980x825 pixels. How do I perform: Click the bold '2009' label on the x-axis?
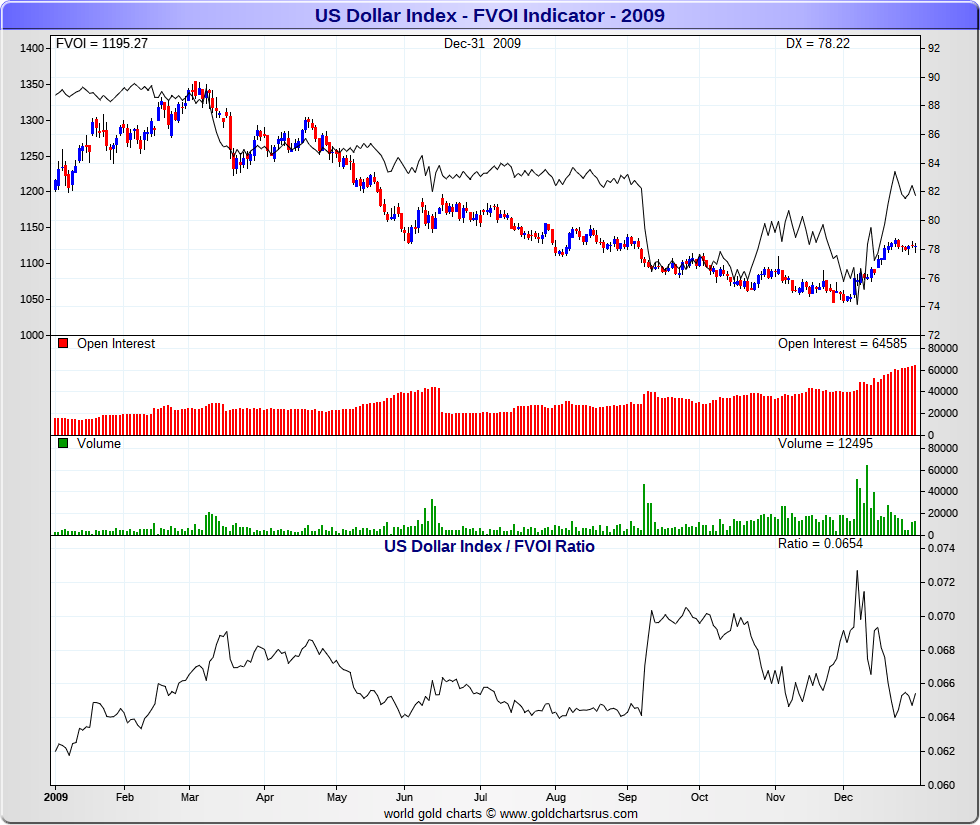coord(55,797)
